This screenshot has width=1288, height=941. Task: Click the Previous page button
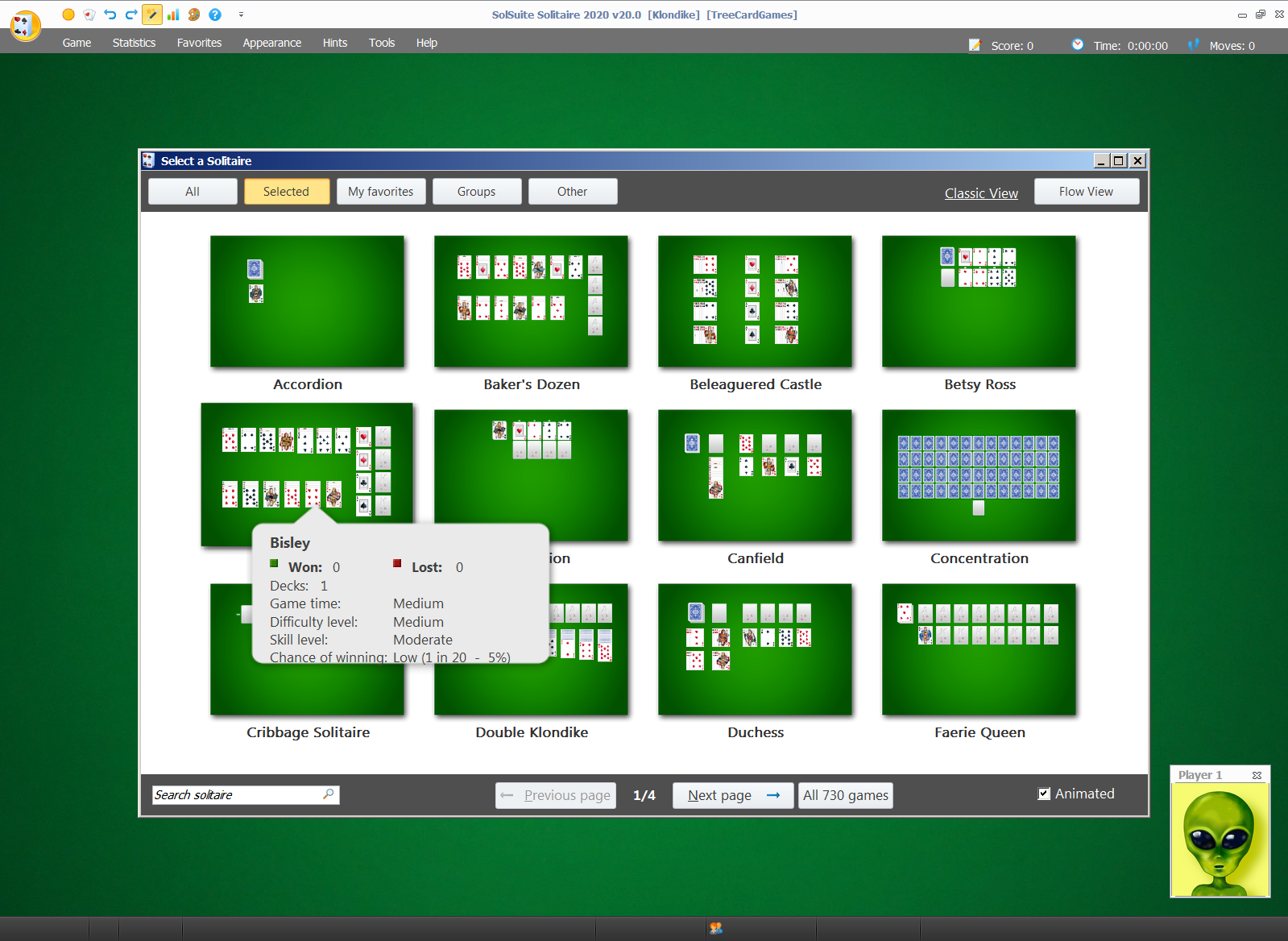tap(556, 795)
